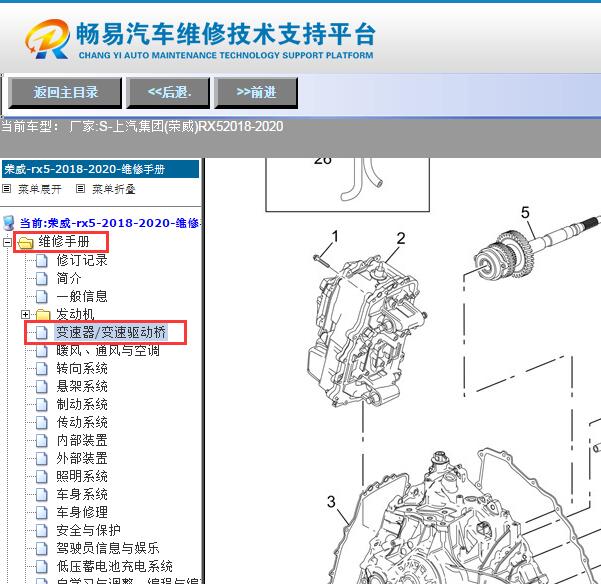Open the 传动系统 page
Screen dimensions: 601x584
(x=82, y=422)
